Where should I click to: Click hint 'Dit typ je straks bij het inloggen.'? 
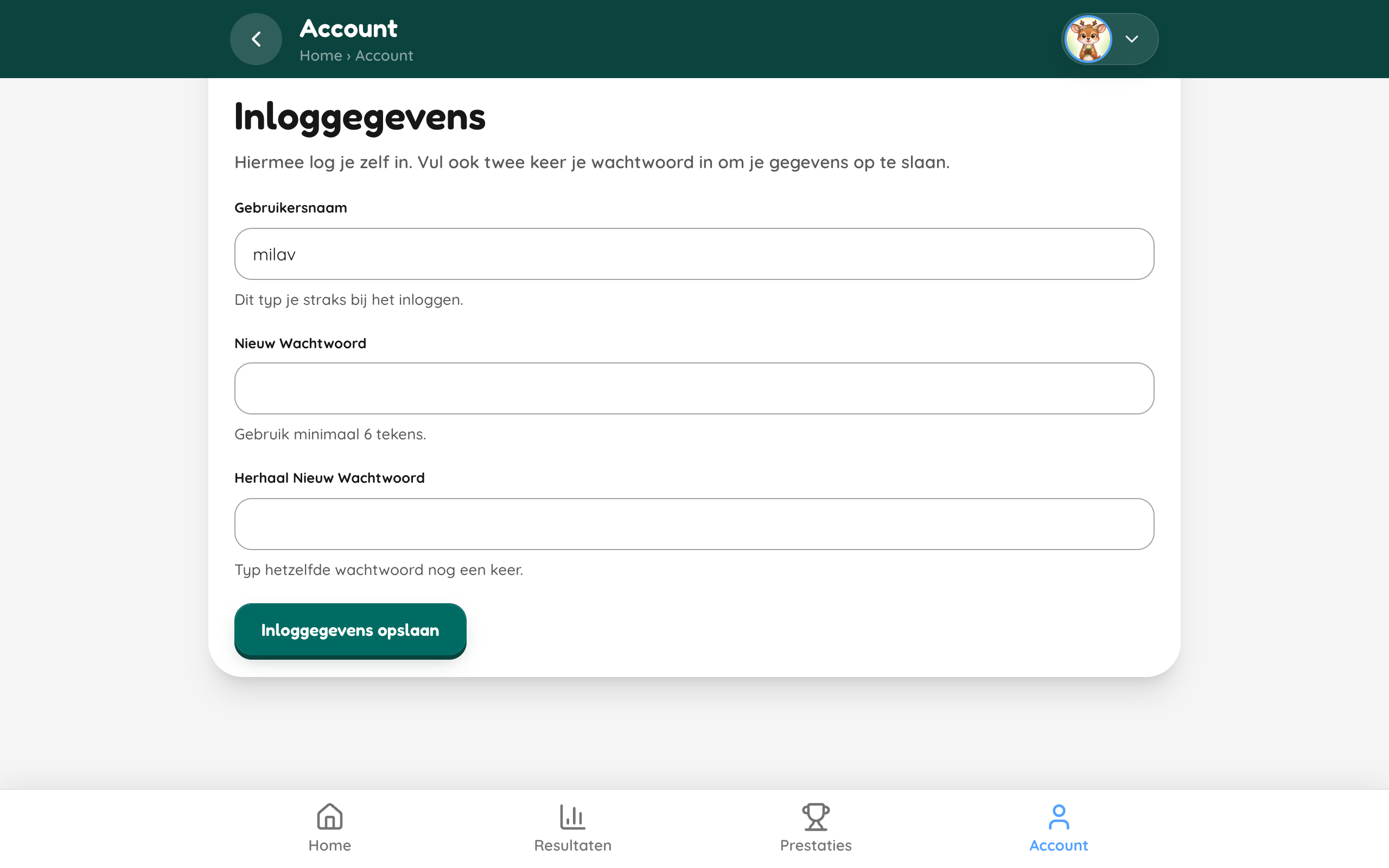pos(348,300)
